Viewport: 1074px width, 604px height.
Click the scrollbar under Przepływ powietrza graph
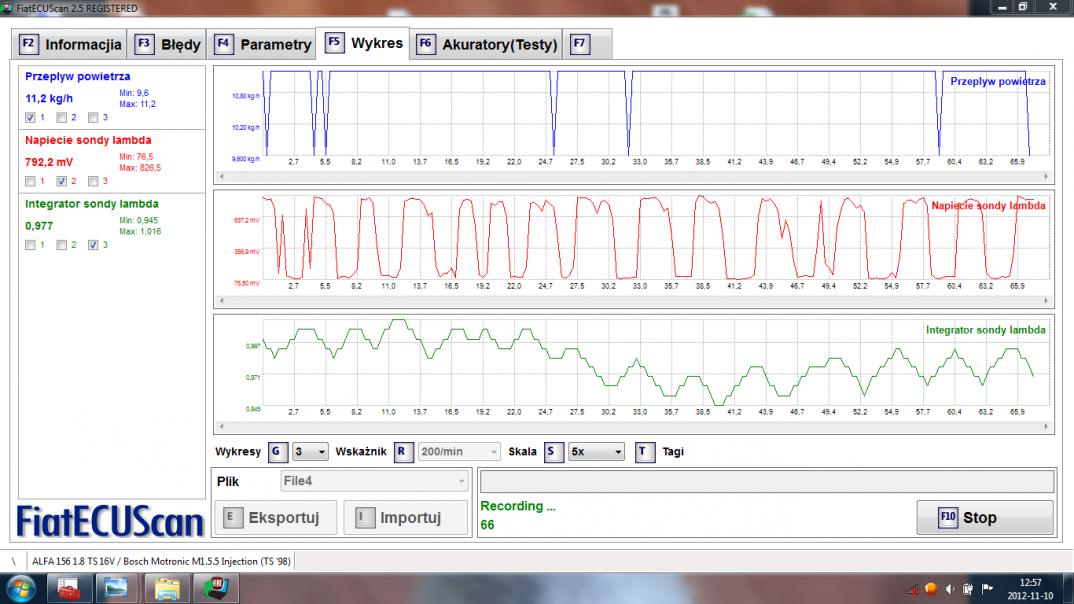pyautogui.click(x=633, y=176)
